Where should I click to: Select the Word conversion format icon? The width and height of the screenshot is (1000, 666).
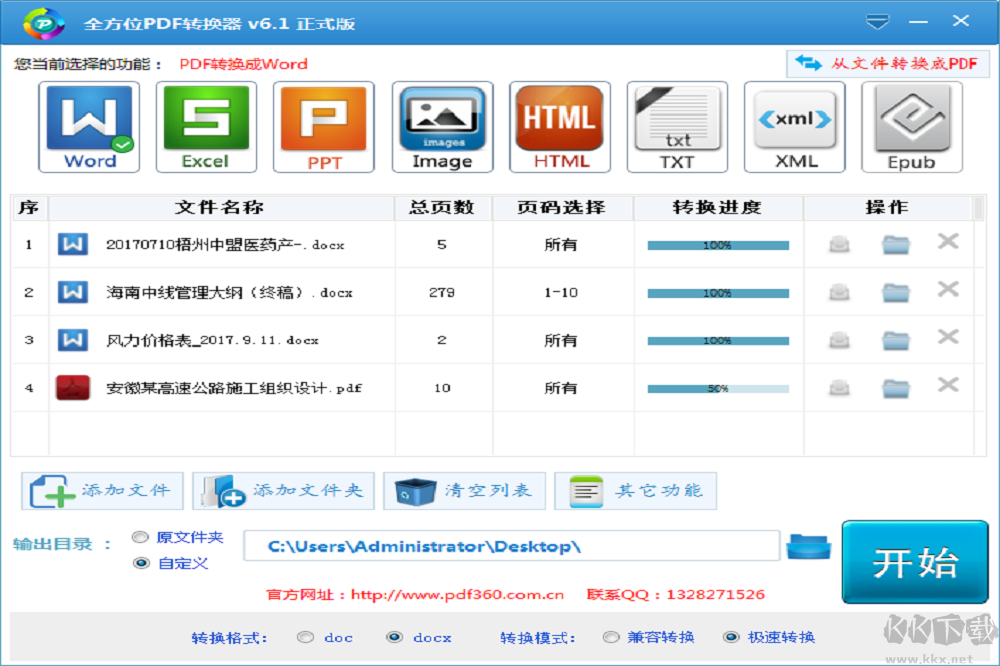tap(88, 126)
